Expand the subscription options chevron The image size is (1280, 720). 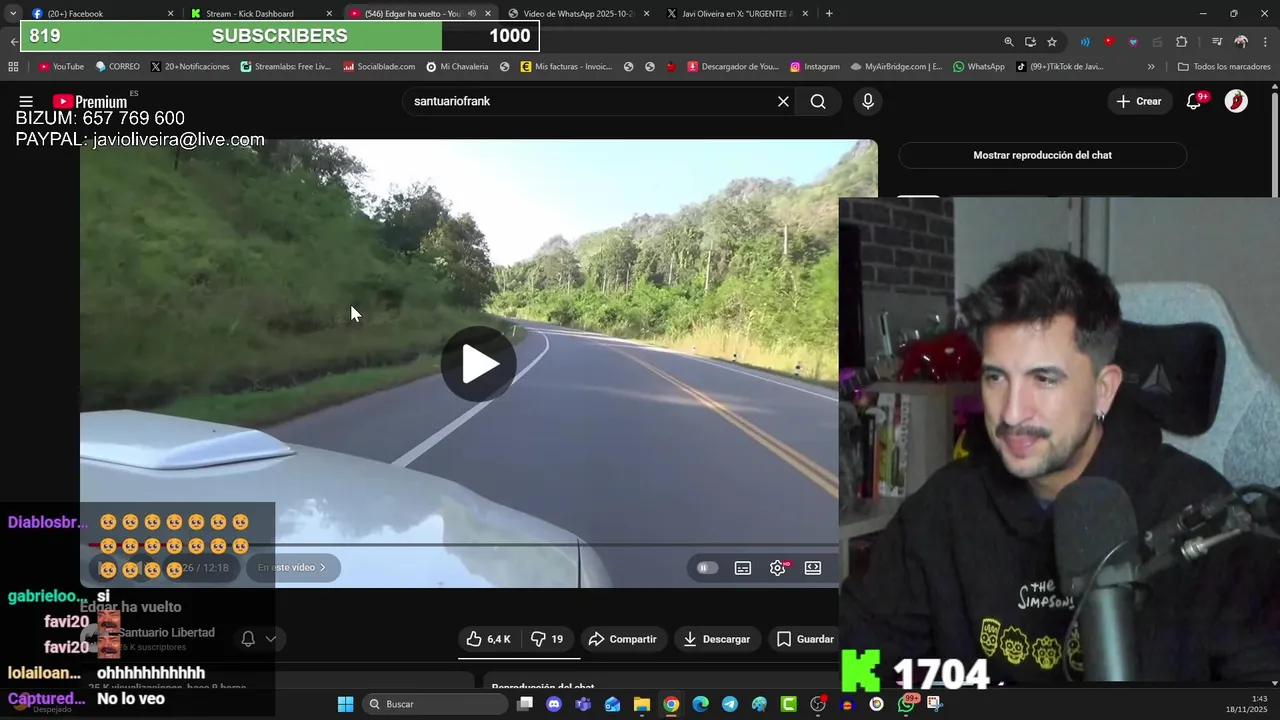(x=270, y=639)
